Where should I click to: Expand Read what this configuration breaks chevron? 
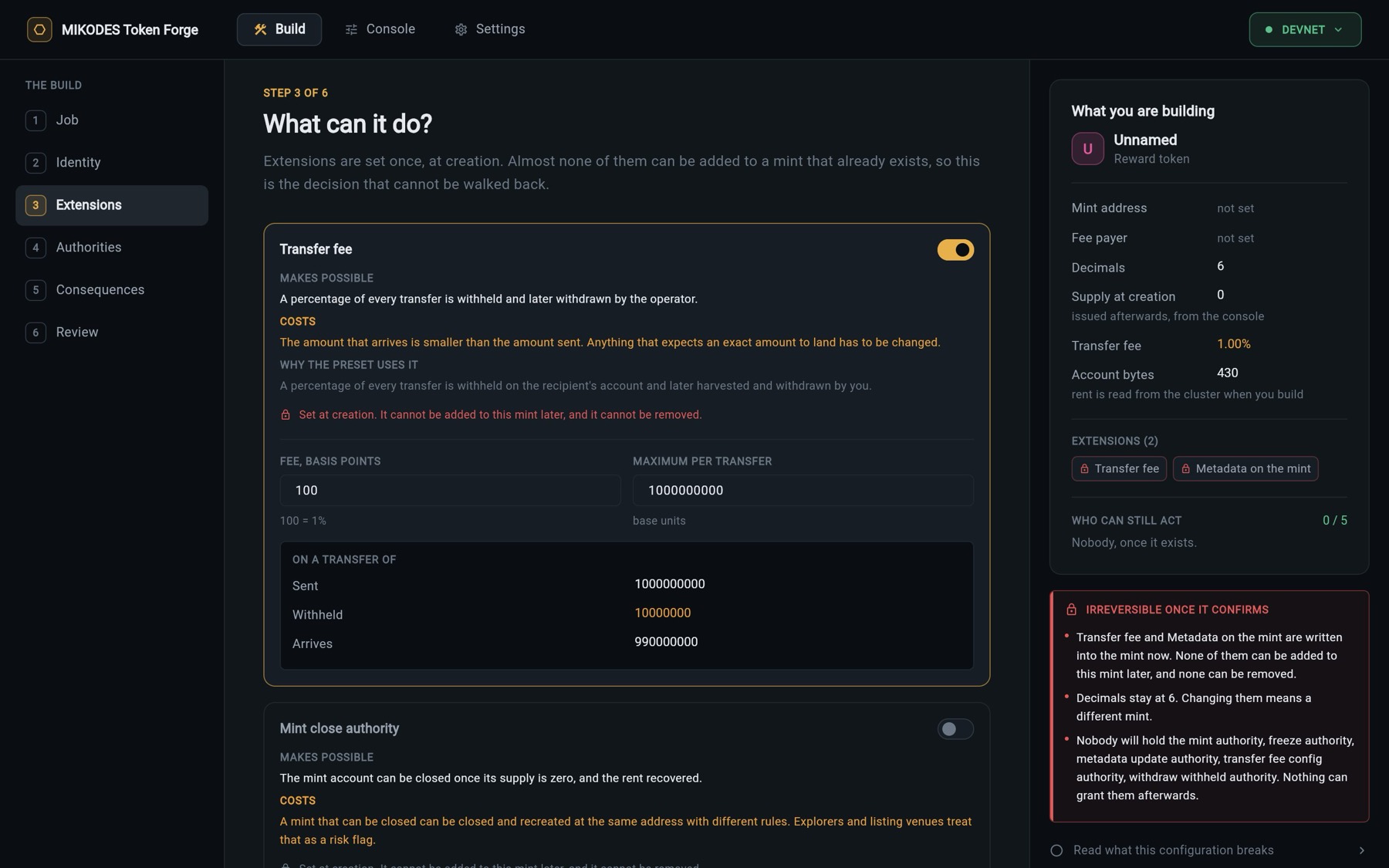point(1361,850)
